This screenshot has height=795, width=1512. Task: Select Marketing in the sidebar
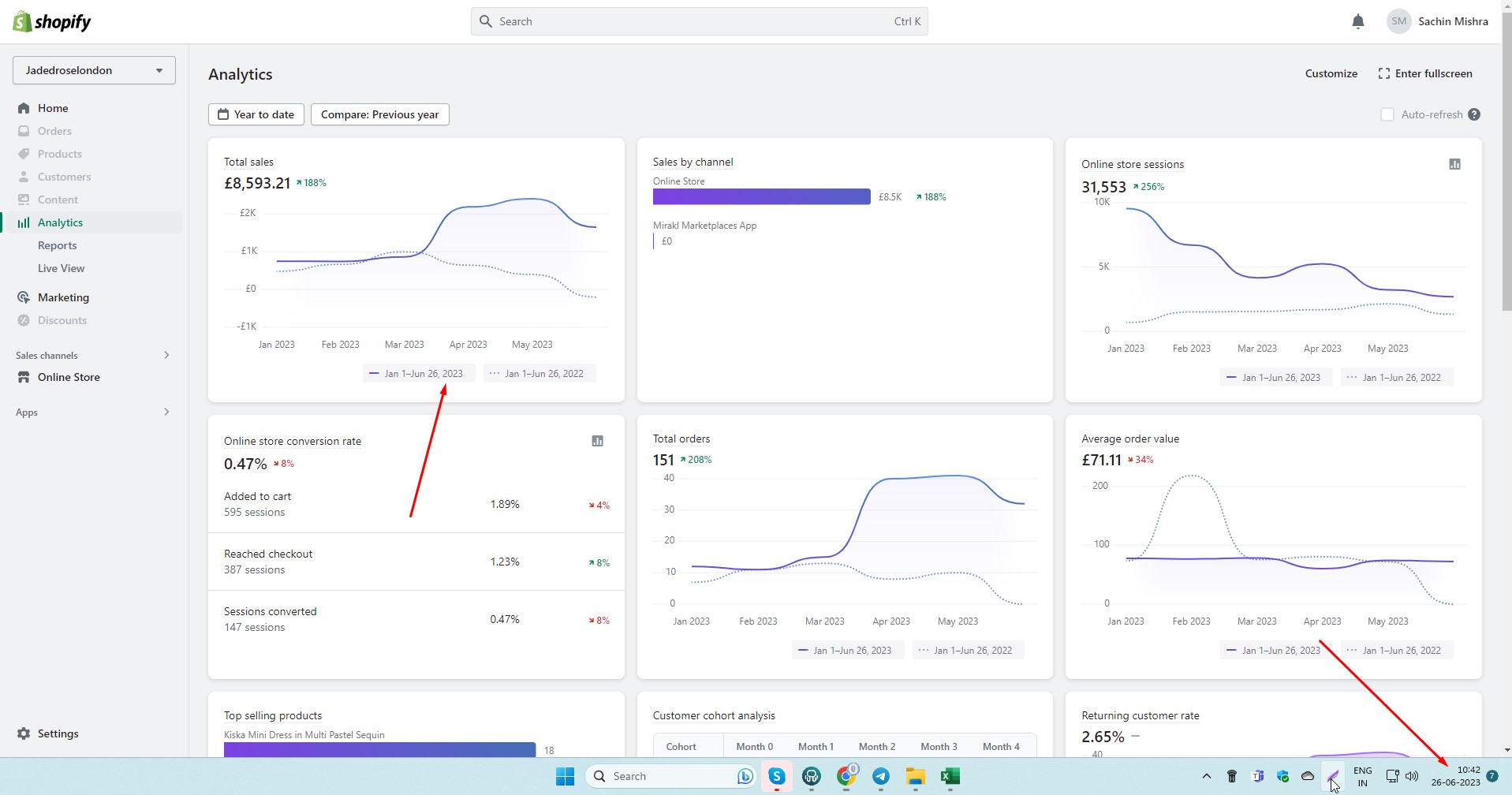tap(63, 297)
